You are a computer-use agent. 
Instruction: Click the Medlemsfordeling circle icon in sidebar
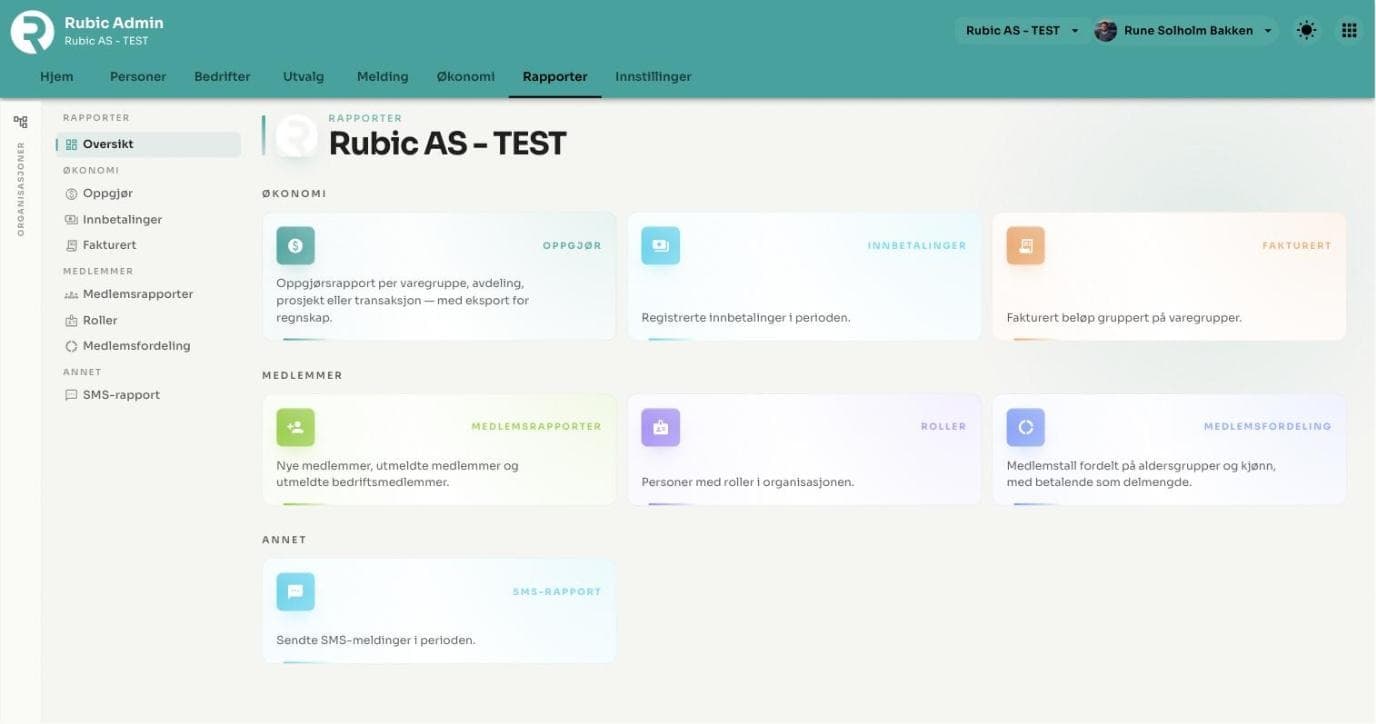point(71,346)
